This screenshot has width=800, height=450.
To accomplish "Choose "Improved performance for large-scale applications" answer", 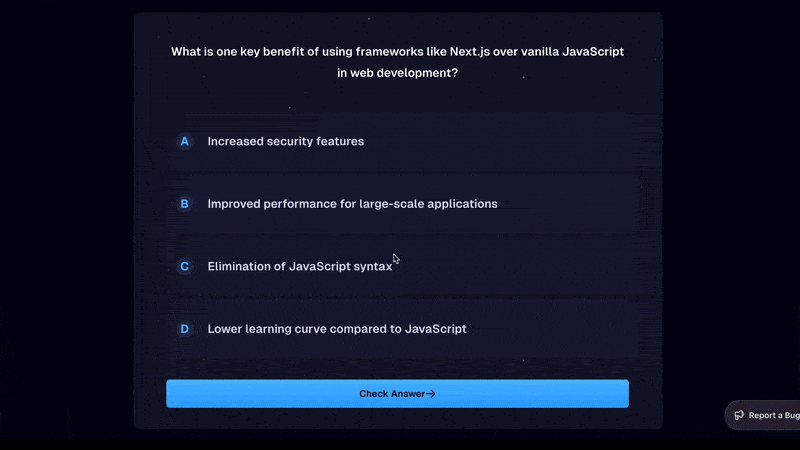I will [x=352, y=204].
